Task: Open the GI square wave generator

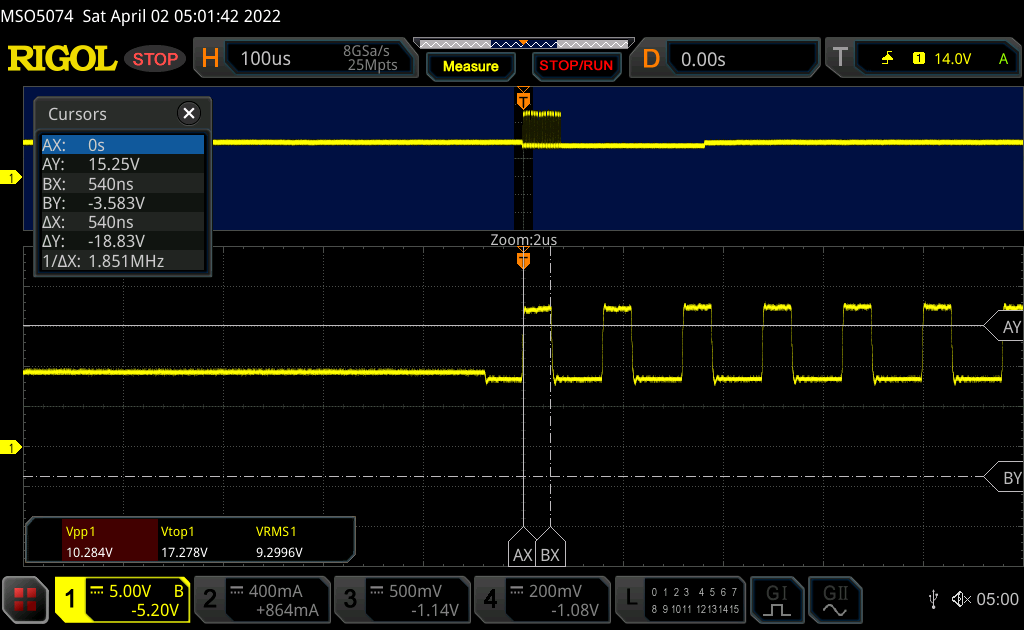Action: coord(776,599)
